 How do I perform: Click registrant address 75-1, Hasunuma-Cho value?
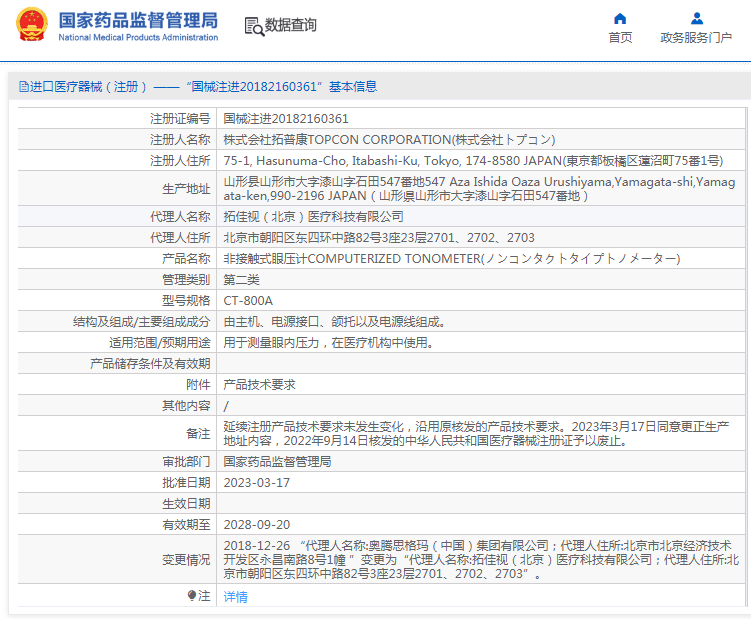coord(473,161)
